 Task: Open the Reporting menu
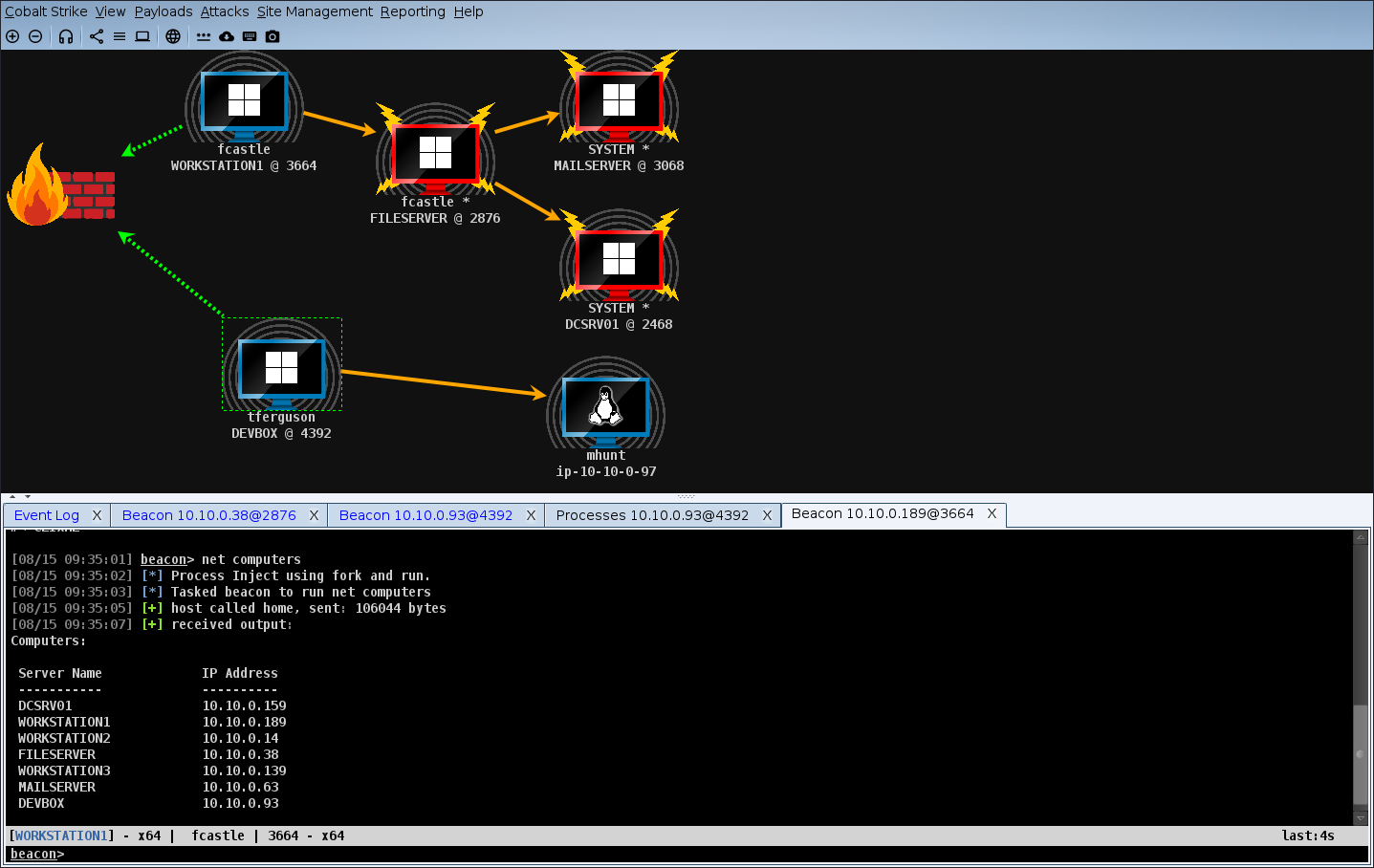[x=413, y=11]
